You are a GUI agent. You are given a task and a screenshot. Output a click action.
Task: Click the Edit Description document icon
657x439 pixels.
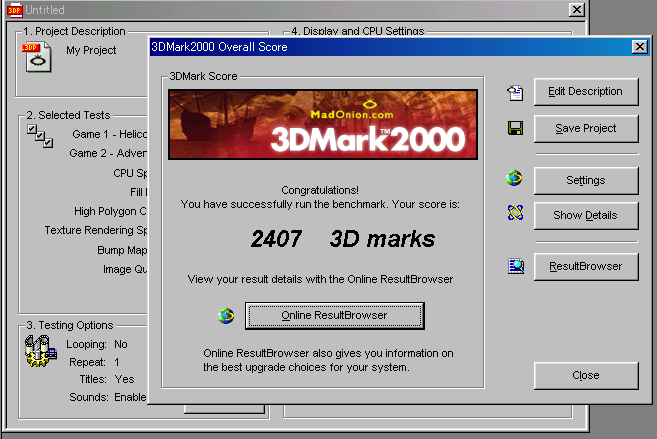pos(515,92)
